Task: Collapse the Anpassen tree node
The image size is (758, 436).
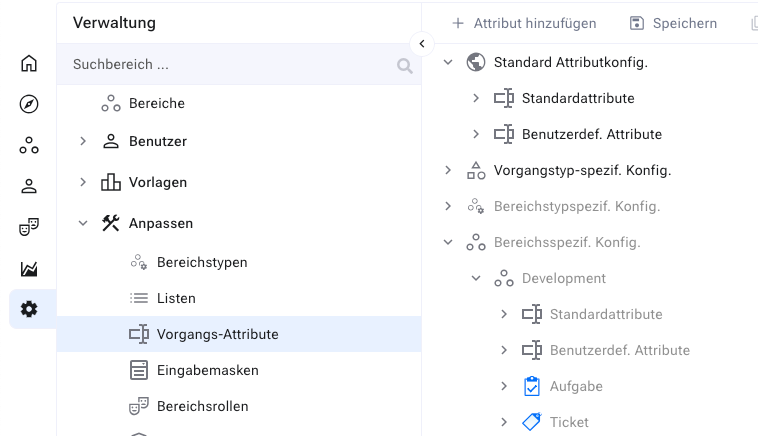Action: pos(83,224)
